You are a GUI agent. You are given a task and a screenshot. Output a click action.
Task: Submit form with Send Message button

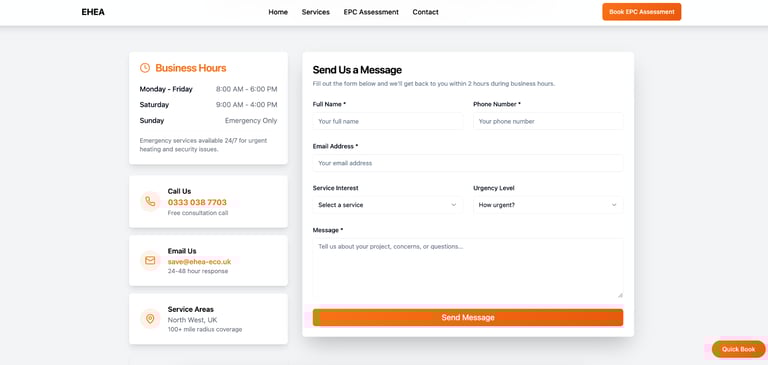coord(468,317)
